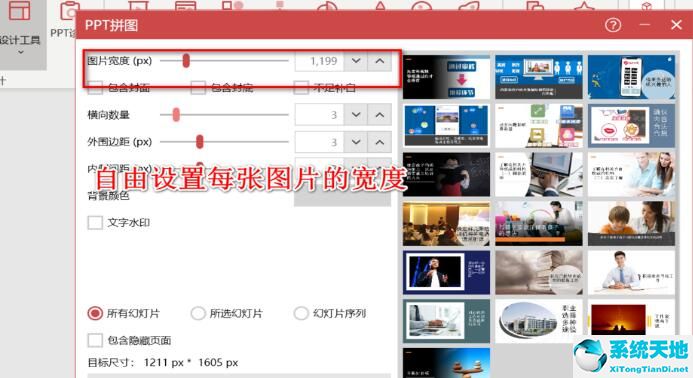693x378 pixels.
Task: Toggle the 包含封面 checkbox
Action: pos(95,88)
